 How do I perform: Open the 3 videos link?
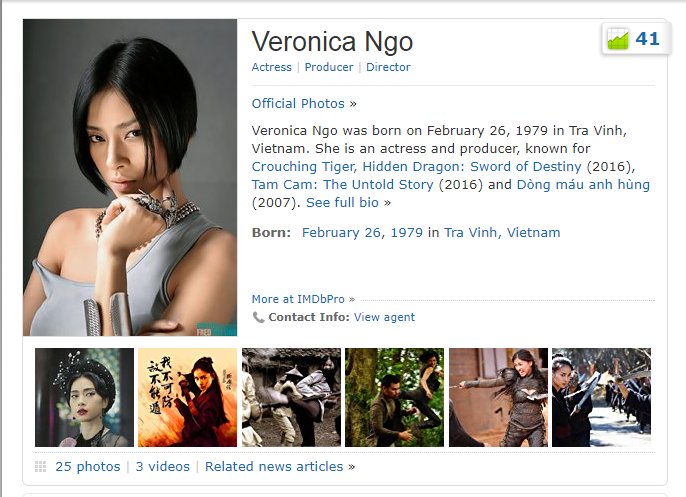click(165, 466)
